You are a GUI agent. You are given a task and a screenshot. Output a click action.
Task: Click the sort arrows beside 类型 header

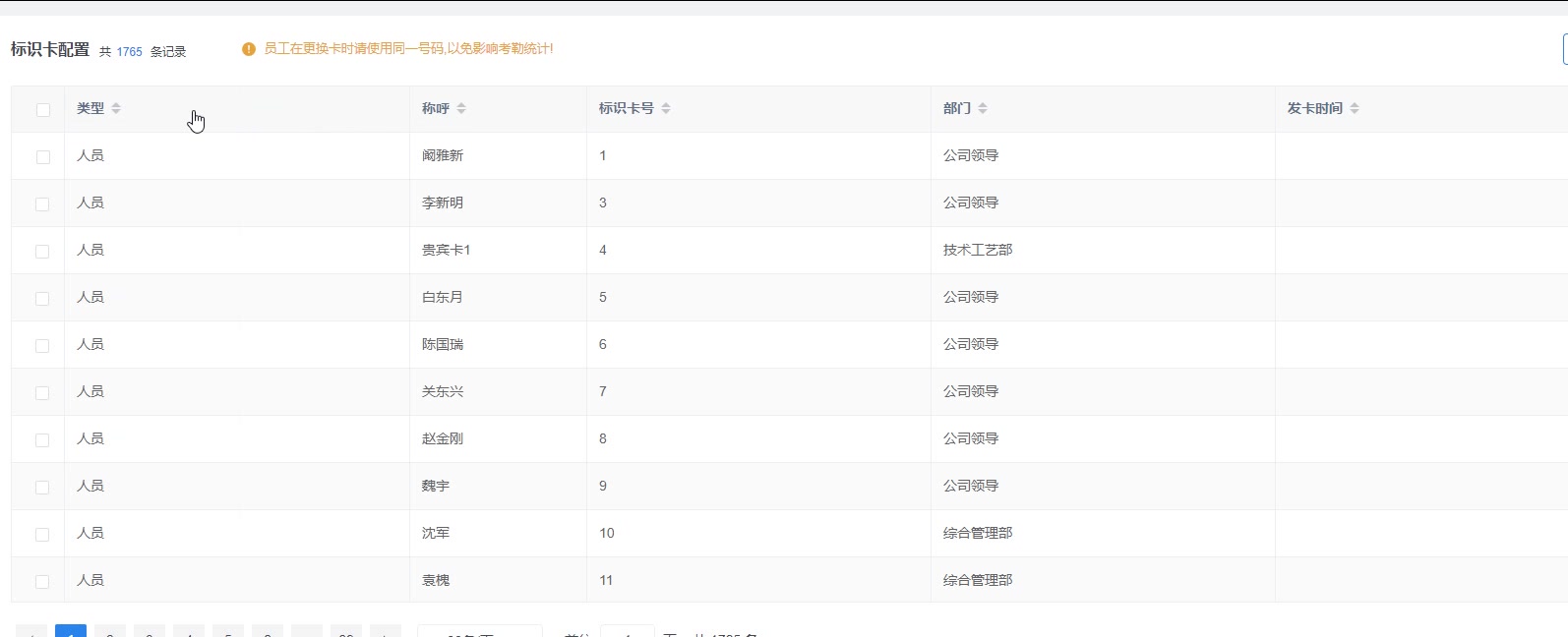click(116, 108)
